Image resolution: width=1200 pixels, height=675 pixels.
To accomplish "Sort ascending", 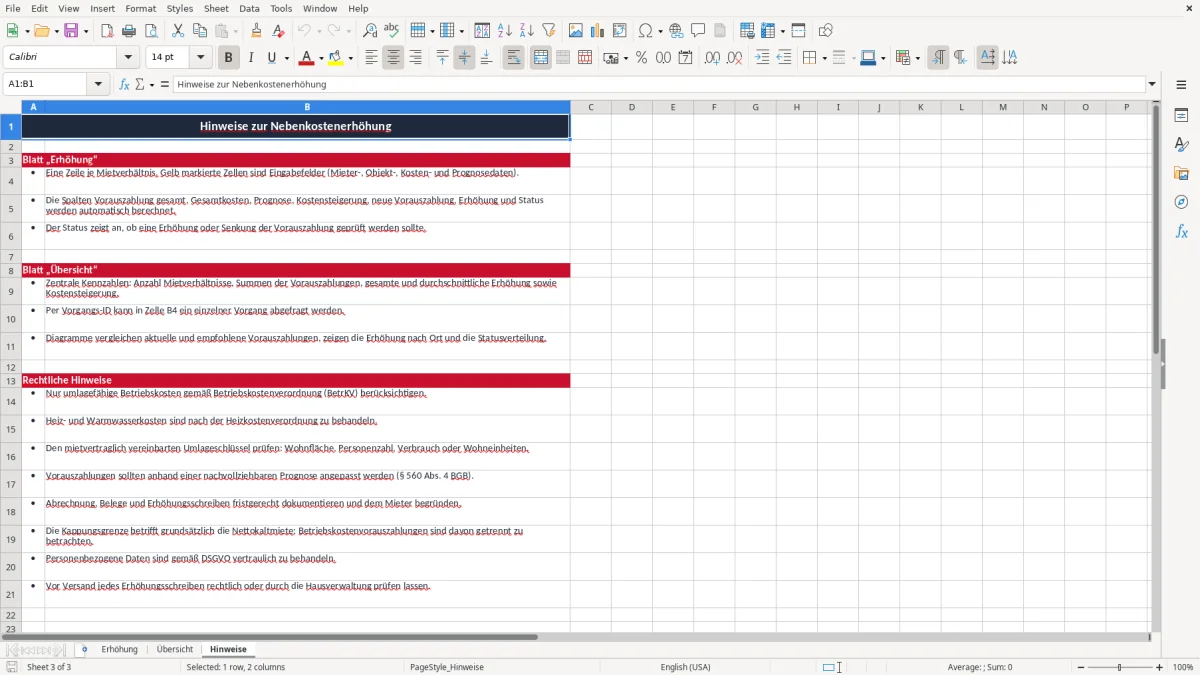I will click(505, 31).
